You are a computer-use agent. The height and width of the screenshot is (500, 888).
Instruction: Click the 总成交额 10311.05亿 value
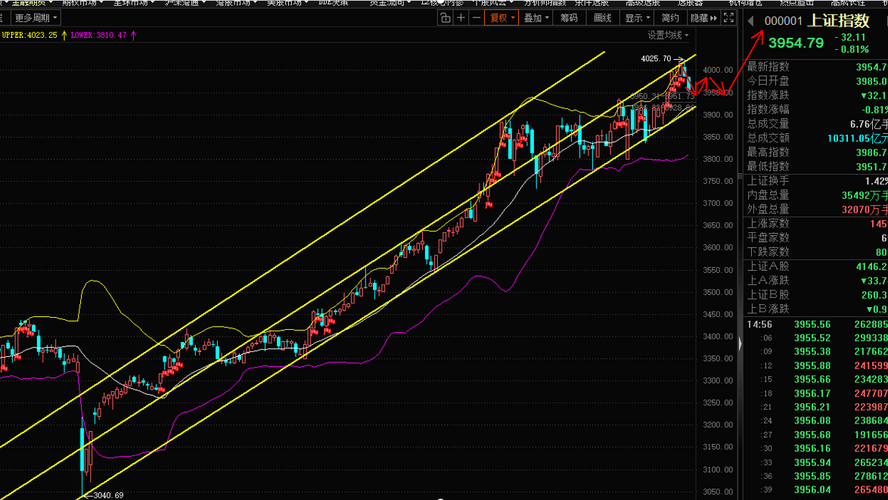[857, 138]
